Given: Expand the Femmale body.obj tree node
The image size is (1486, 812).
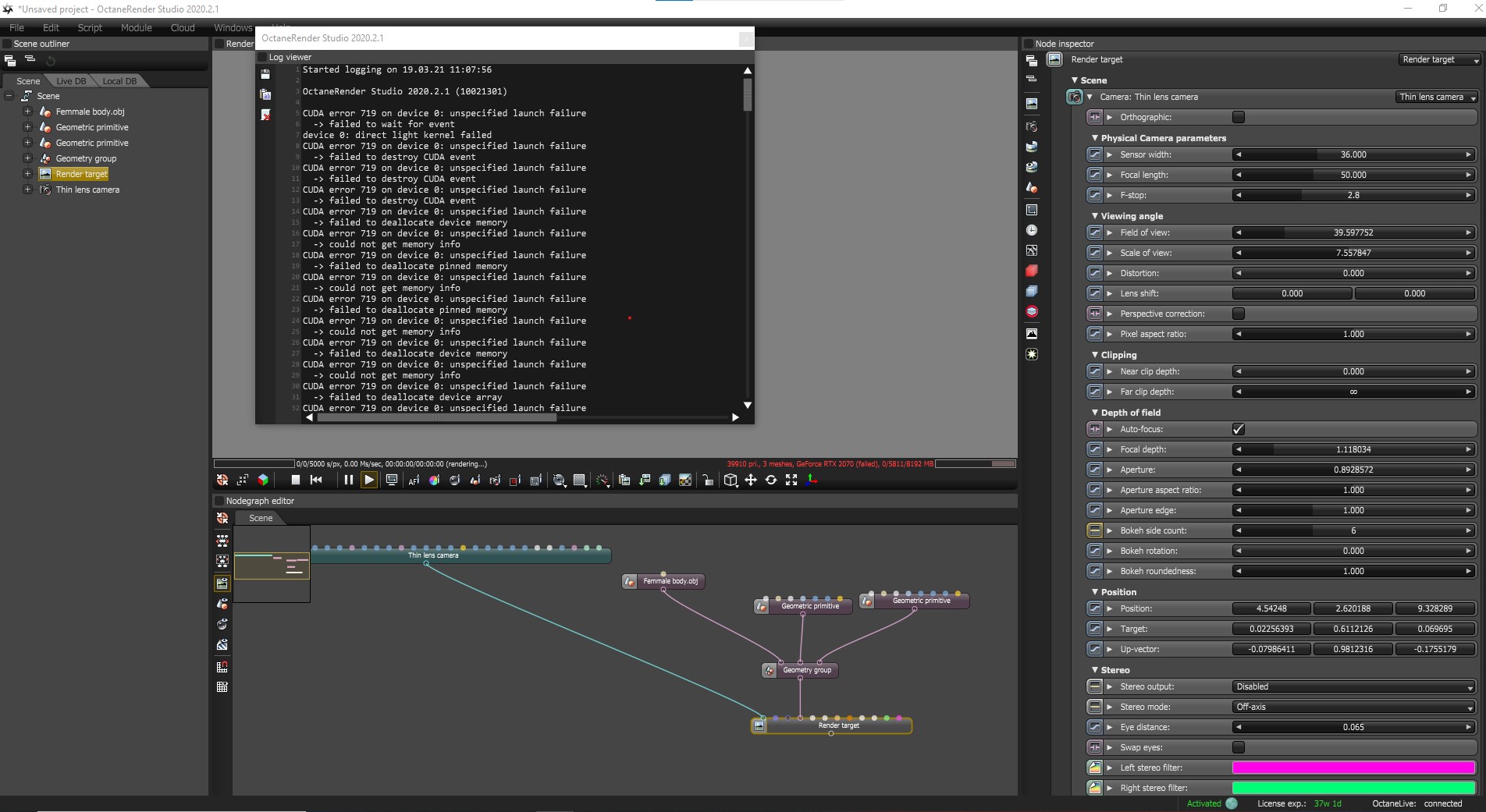Looking at the screenshot, I should coord(27,112).
